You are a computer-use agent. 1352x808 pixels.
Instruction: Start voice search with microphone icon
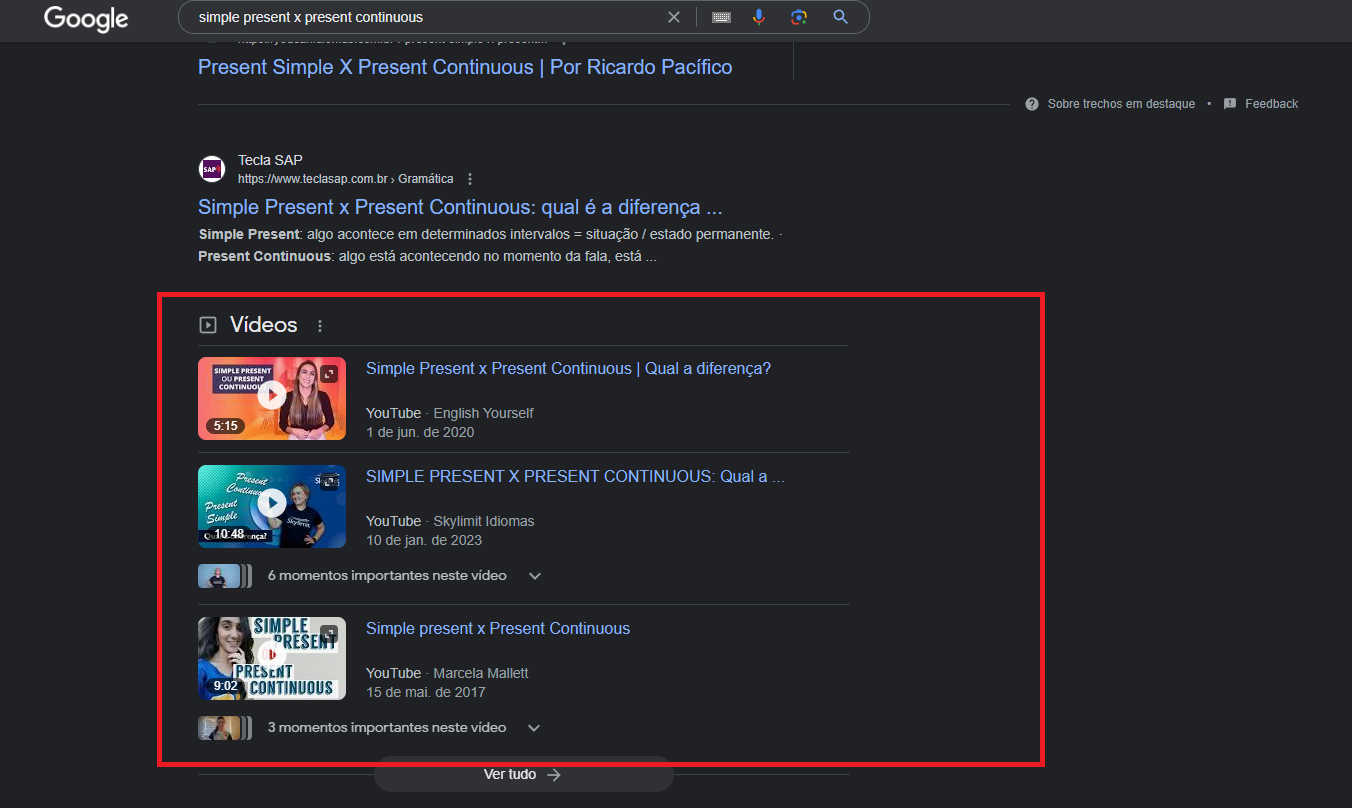pos(759,17)
